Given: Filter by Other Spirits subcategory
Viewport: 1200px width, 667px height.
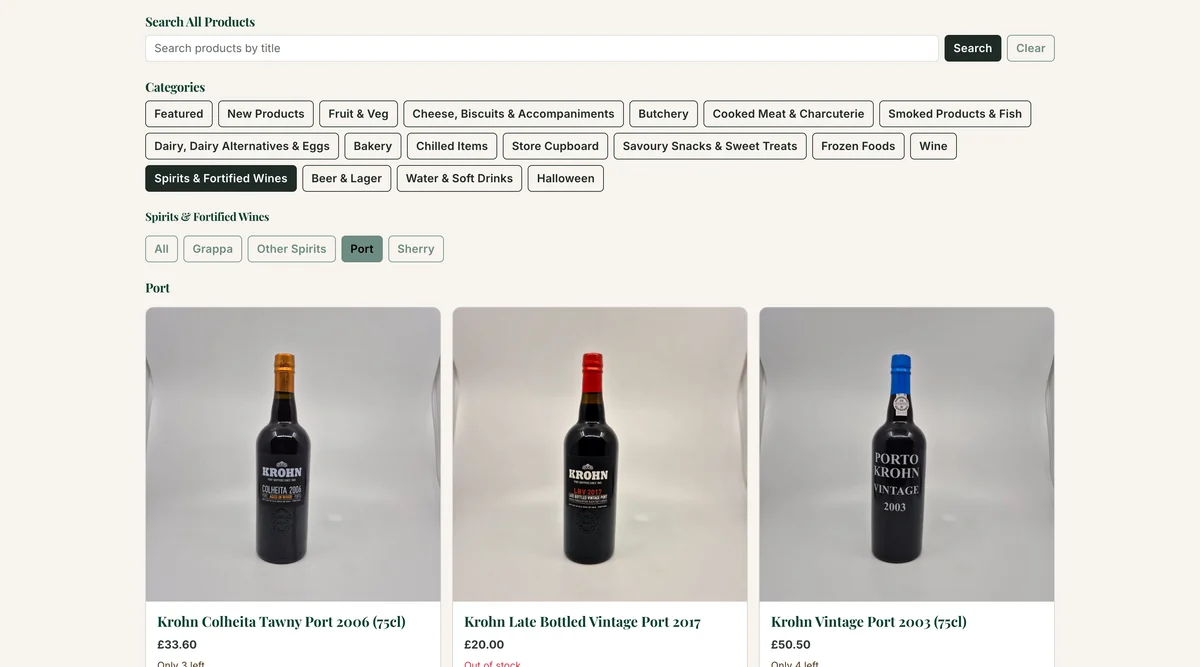Looking at the screenshot, I should click(x=291, y=249).
